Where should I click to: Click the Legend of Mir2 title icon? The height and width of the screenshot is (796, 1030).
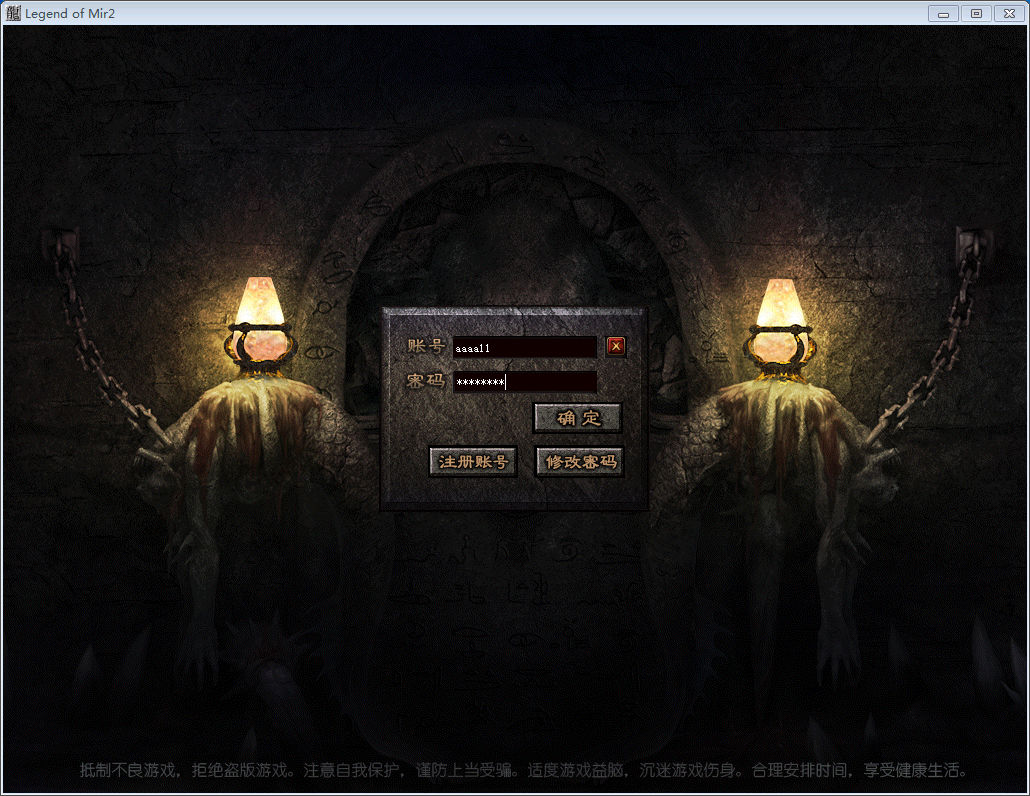click(x=13, y=13)
